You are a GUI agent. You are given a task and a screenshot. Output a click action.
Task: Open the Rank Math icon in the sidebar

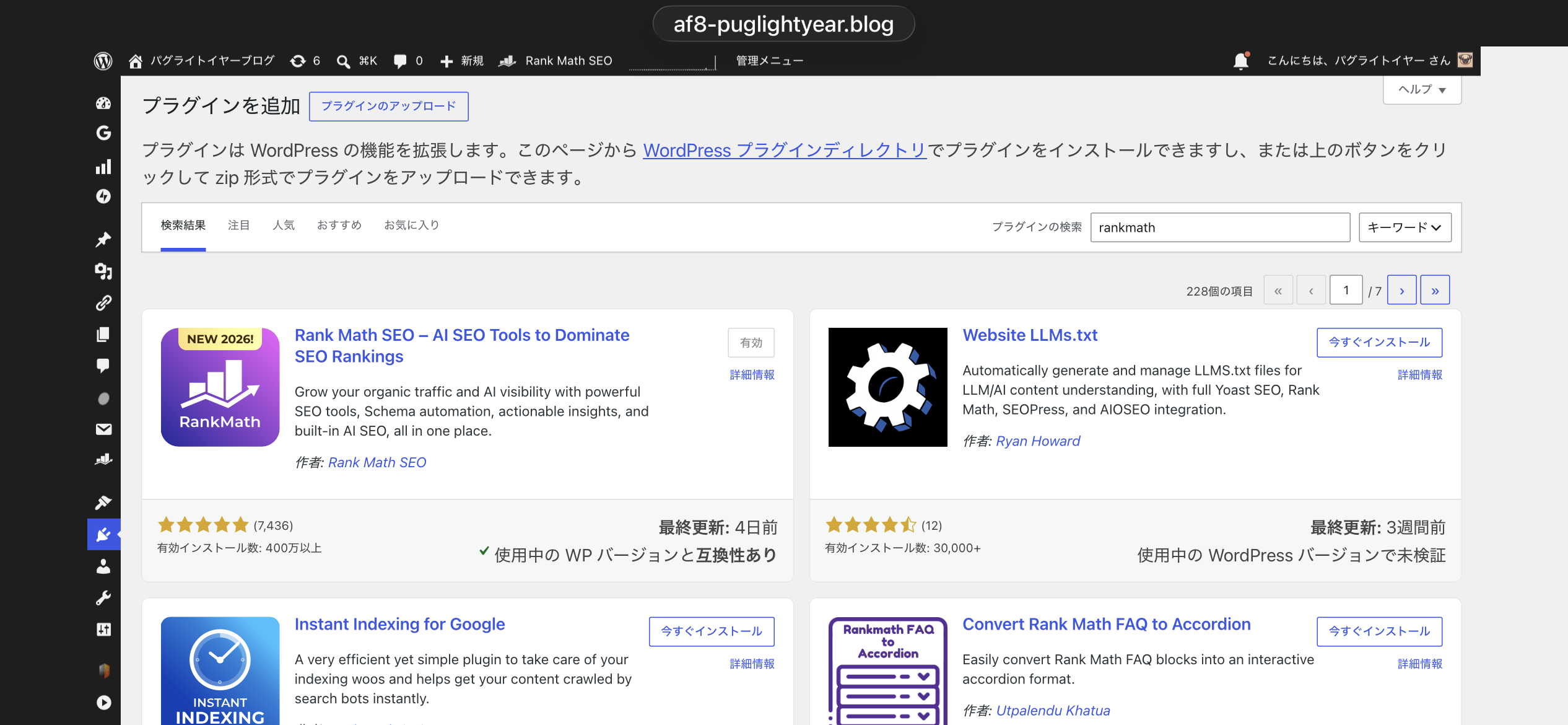[103, 459]
